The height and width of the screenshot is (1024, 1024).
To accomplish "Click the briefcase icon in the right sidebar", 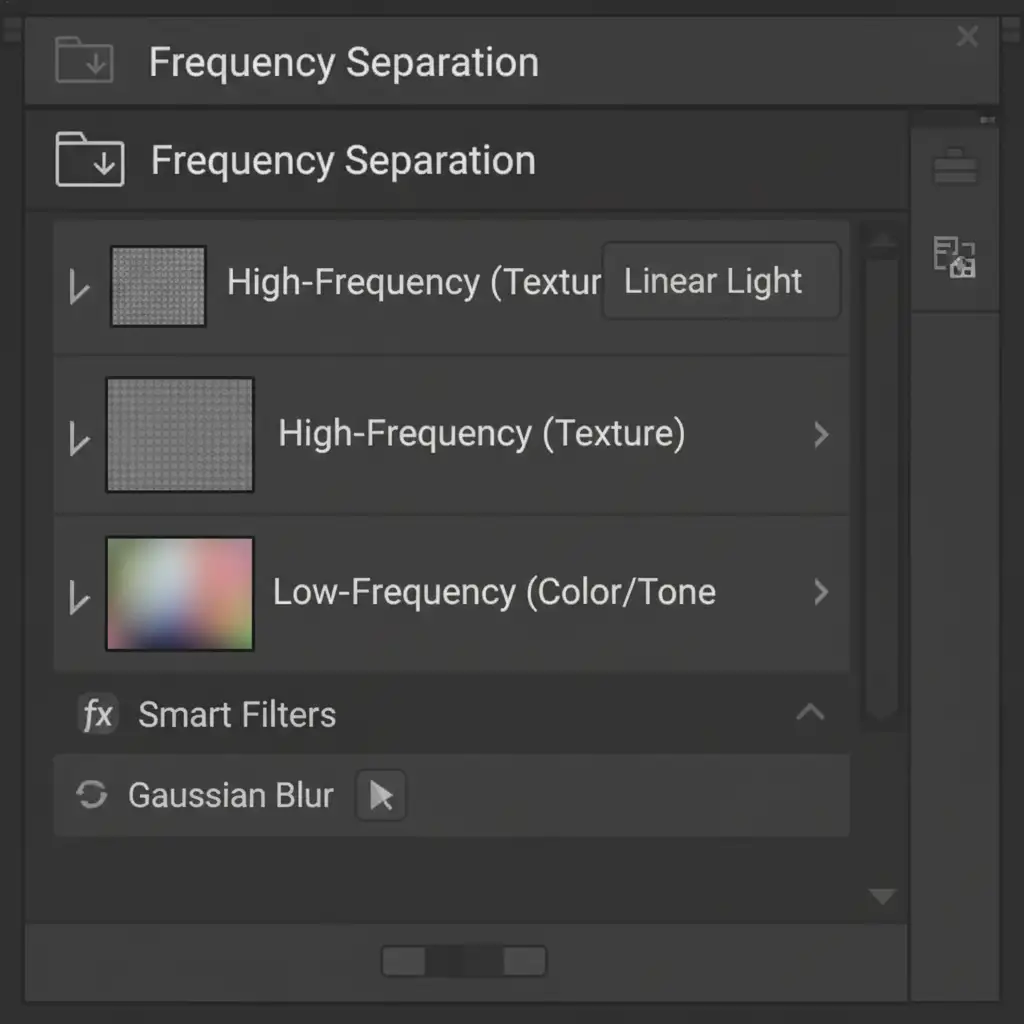I will [955, 166].
